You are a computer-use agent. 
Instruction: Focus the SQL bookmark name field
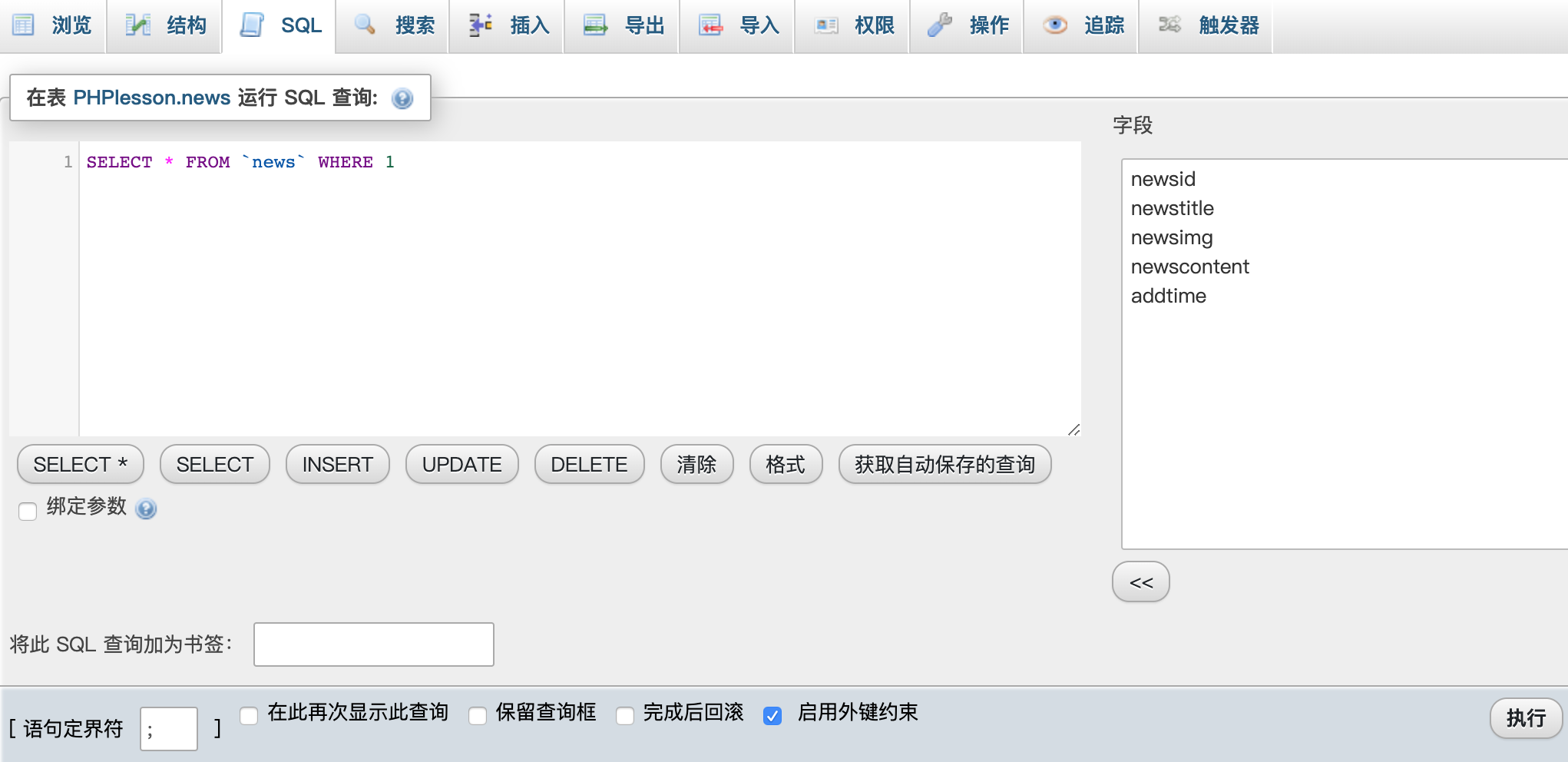(374, 644)
